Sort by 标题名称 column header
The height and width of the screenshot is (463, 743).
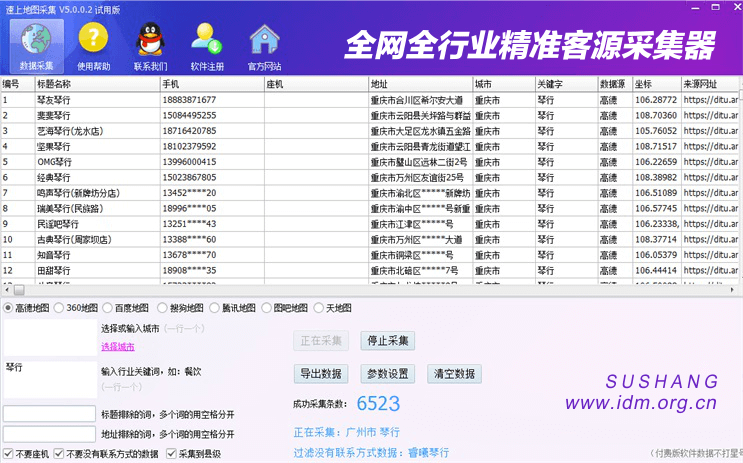pos(98,84)
